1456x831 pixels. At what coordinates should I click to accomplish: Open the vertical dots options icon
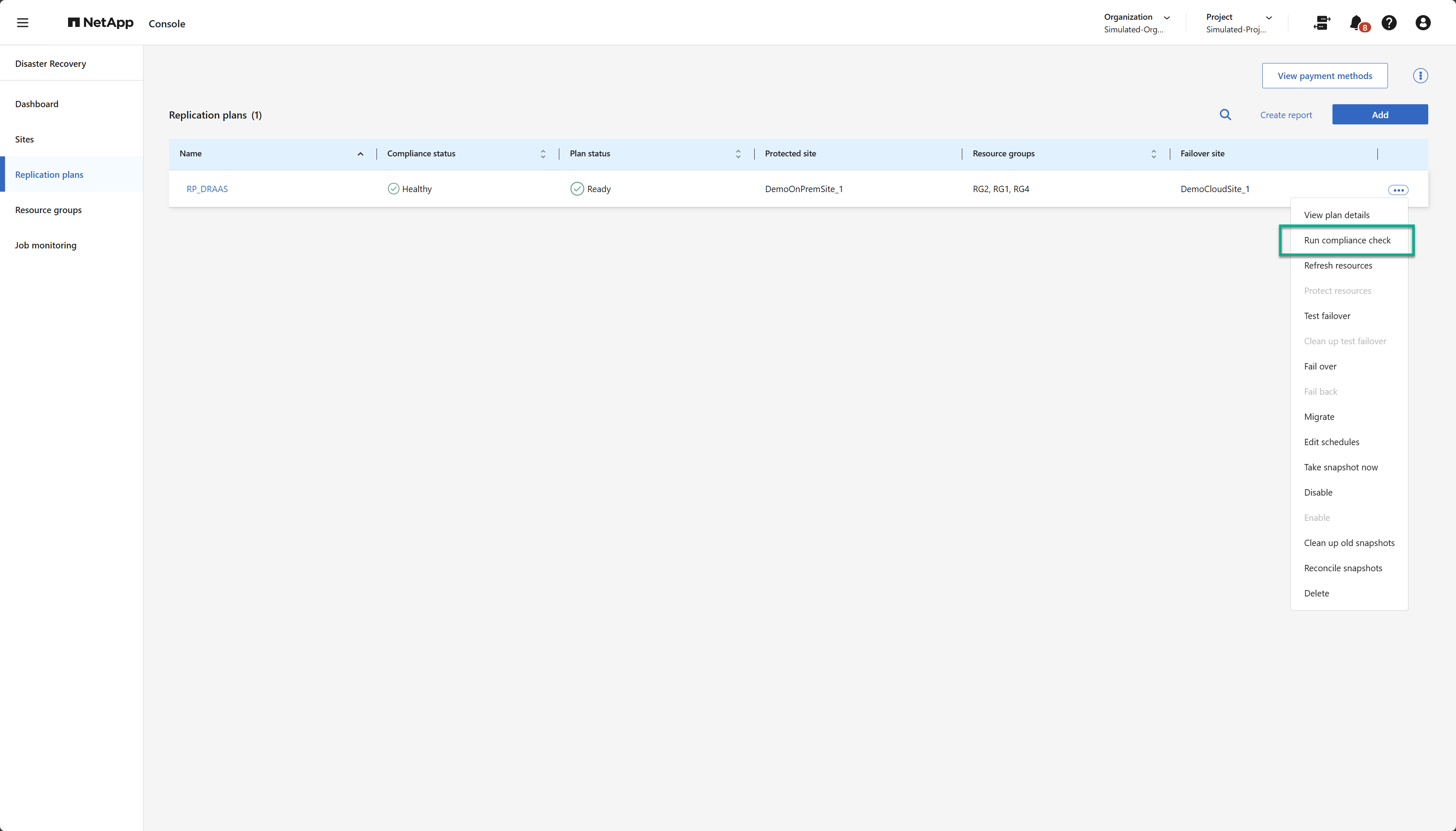(1420, 76)
